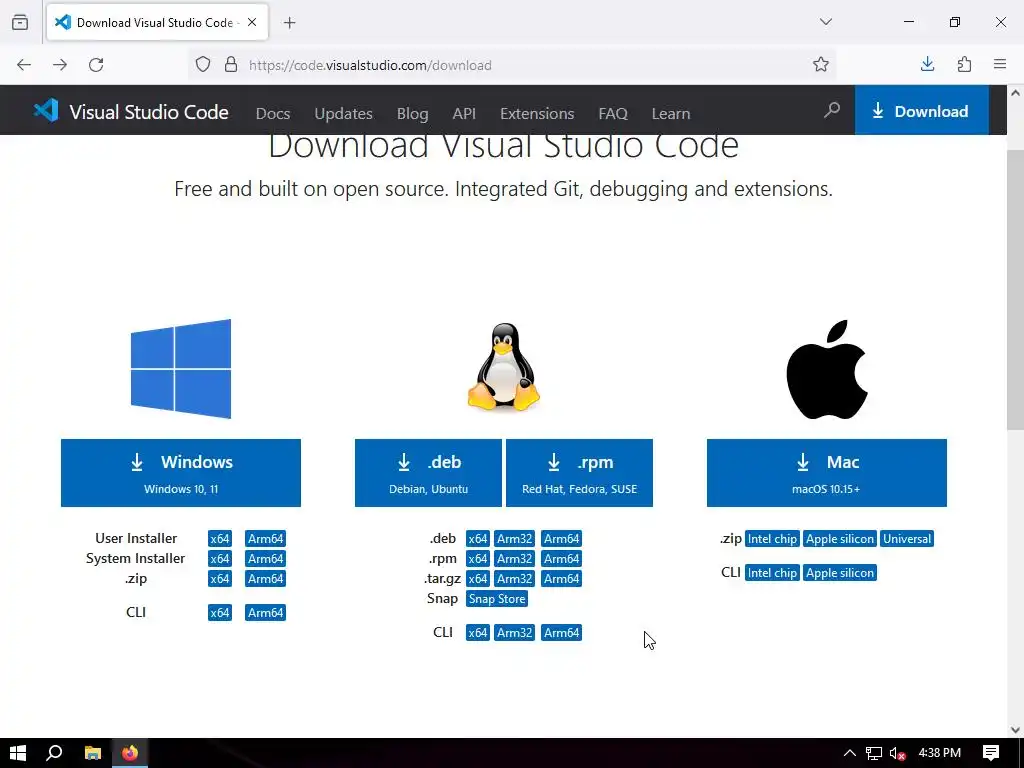
Task: Download the Mac macOS 10.15+ build
Action: tap(827, 473)
